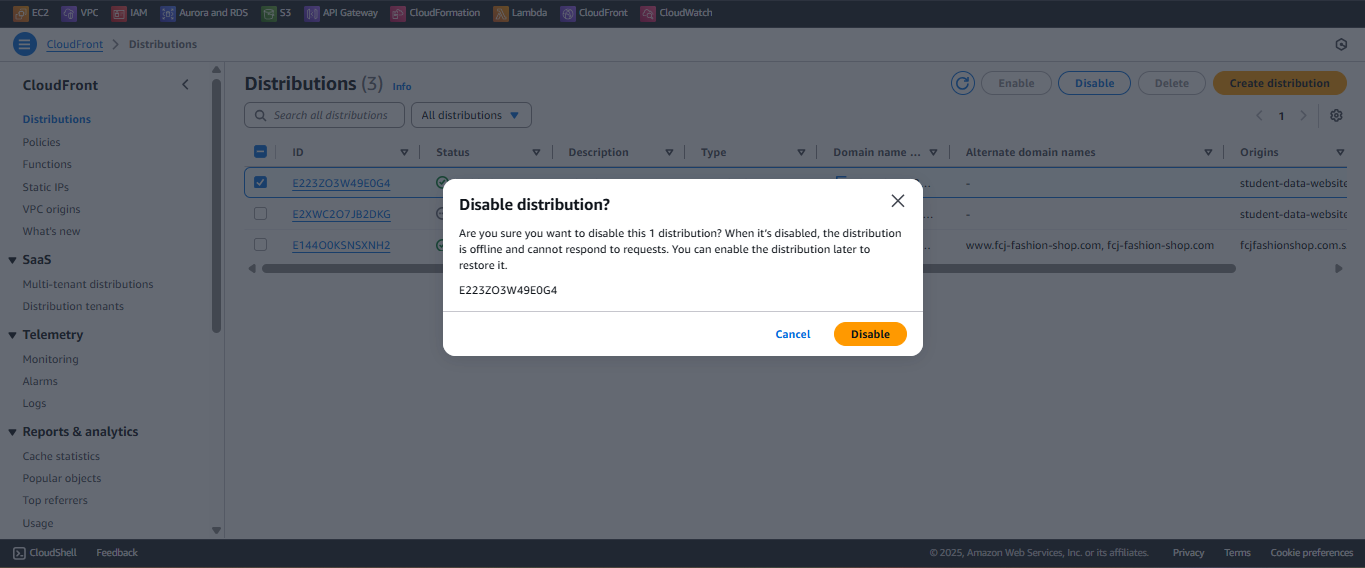Open table preferences gear icon
The height and width of the screenshot is (568, 1365).
click(x=1336, y=116)
